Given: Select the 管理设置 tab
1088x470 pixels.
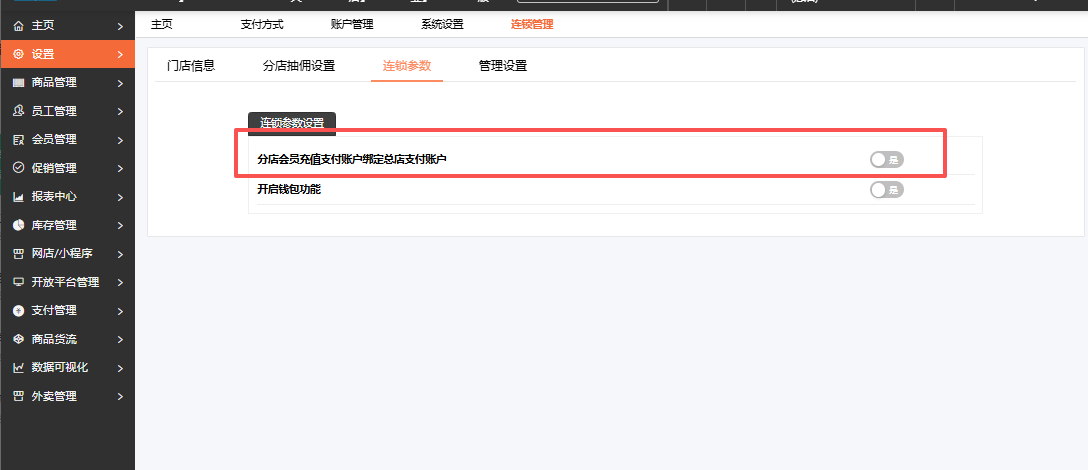Looking at the screenshot, I should 502,66.
